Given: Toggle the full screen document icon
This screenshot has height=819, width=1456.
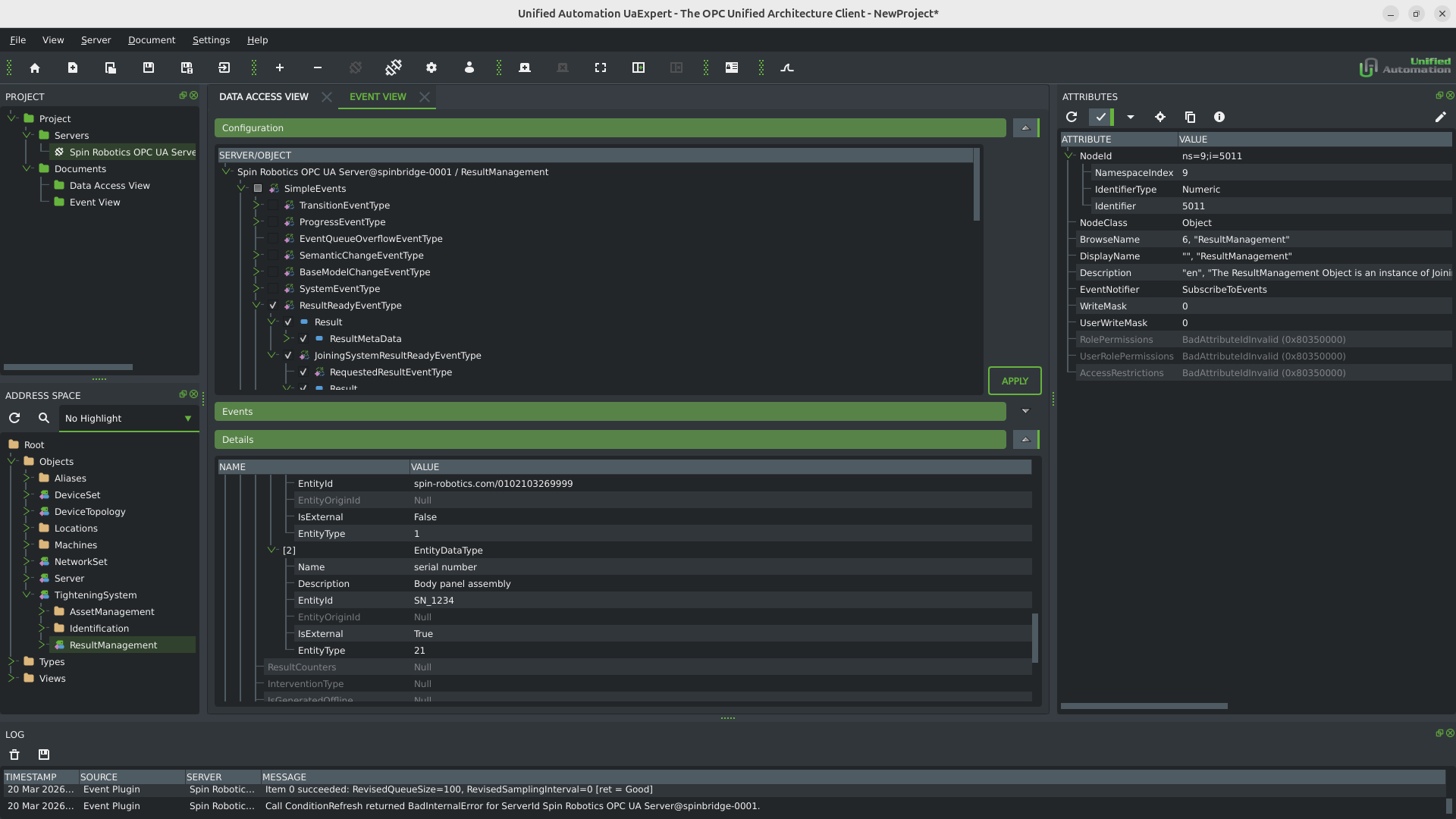Looking at the screenshot, I should click(x=601, y=68).
